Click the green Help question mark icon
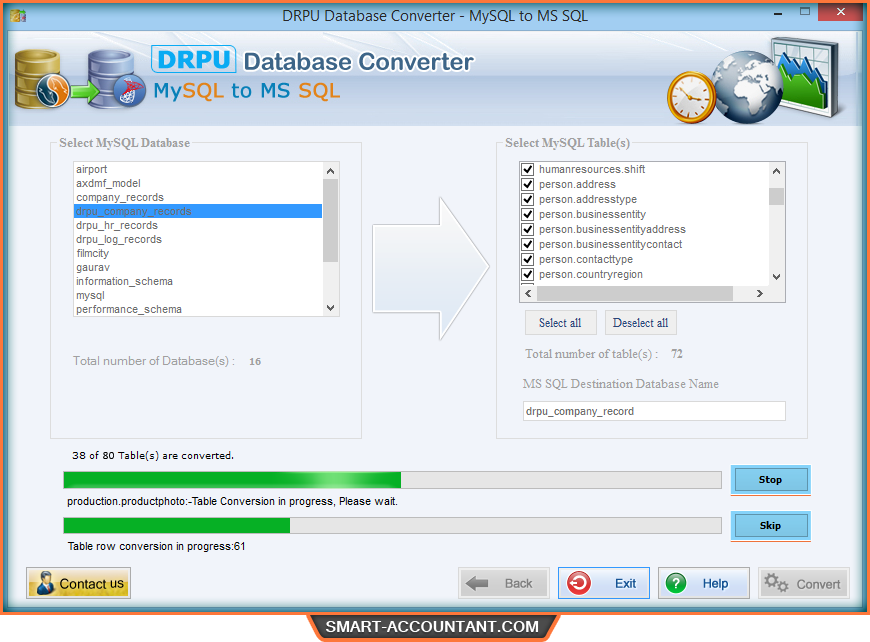 click(676, 583)
